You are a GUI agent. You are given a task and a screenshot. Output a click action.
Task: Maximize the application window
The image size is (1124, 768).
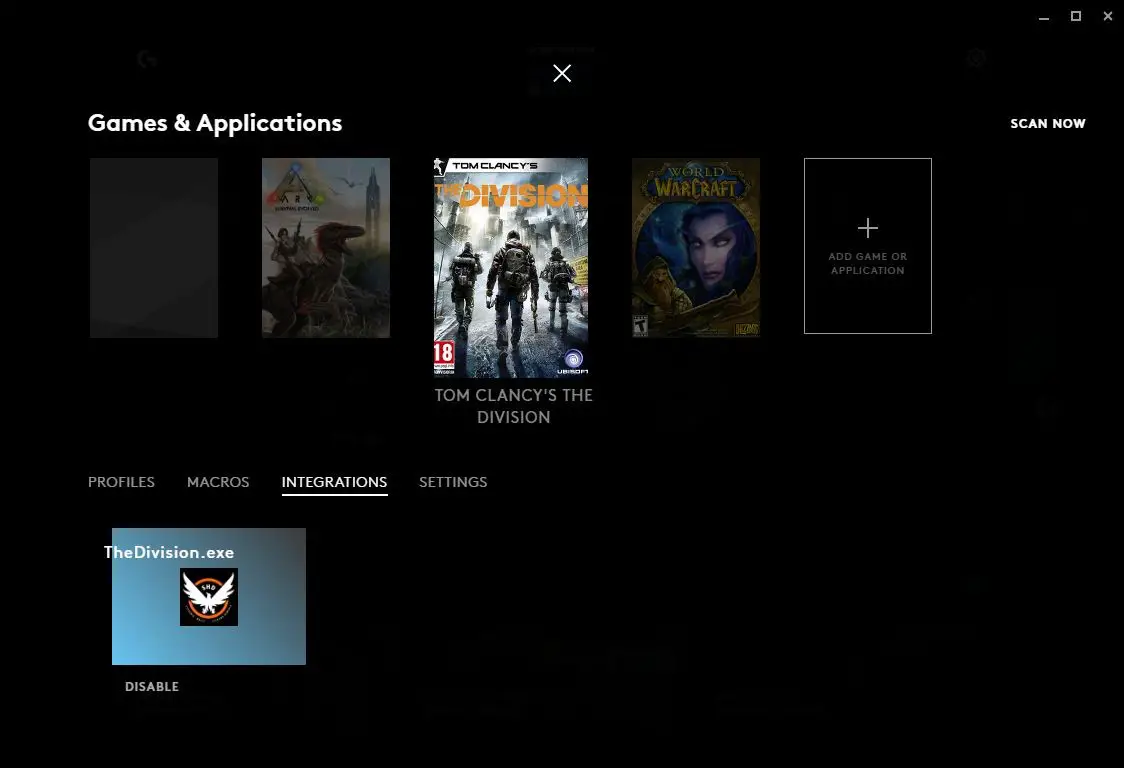click(1076, 16)
